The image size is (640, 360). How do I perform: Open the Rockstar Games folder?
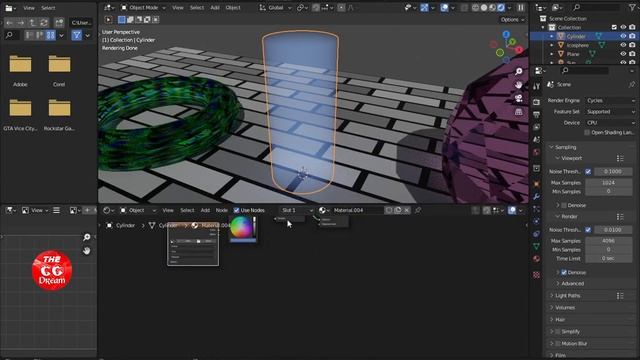point(59,108)
